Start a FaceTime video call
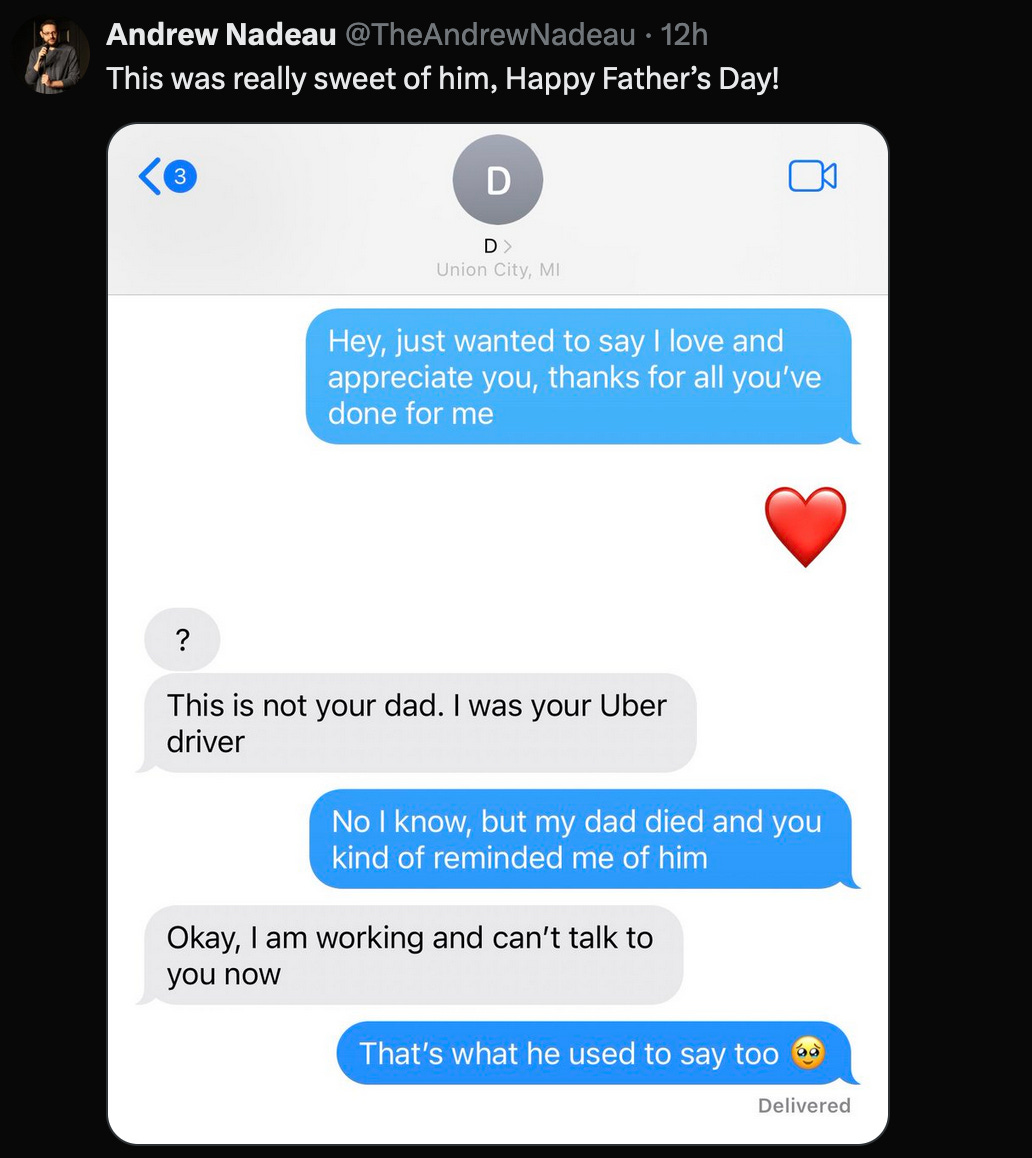The height and width of the screenshot is (1158, 1032). pyautogui.click(x=813, y=176)
